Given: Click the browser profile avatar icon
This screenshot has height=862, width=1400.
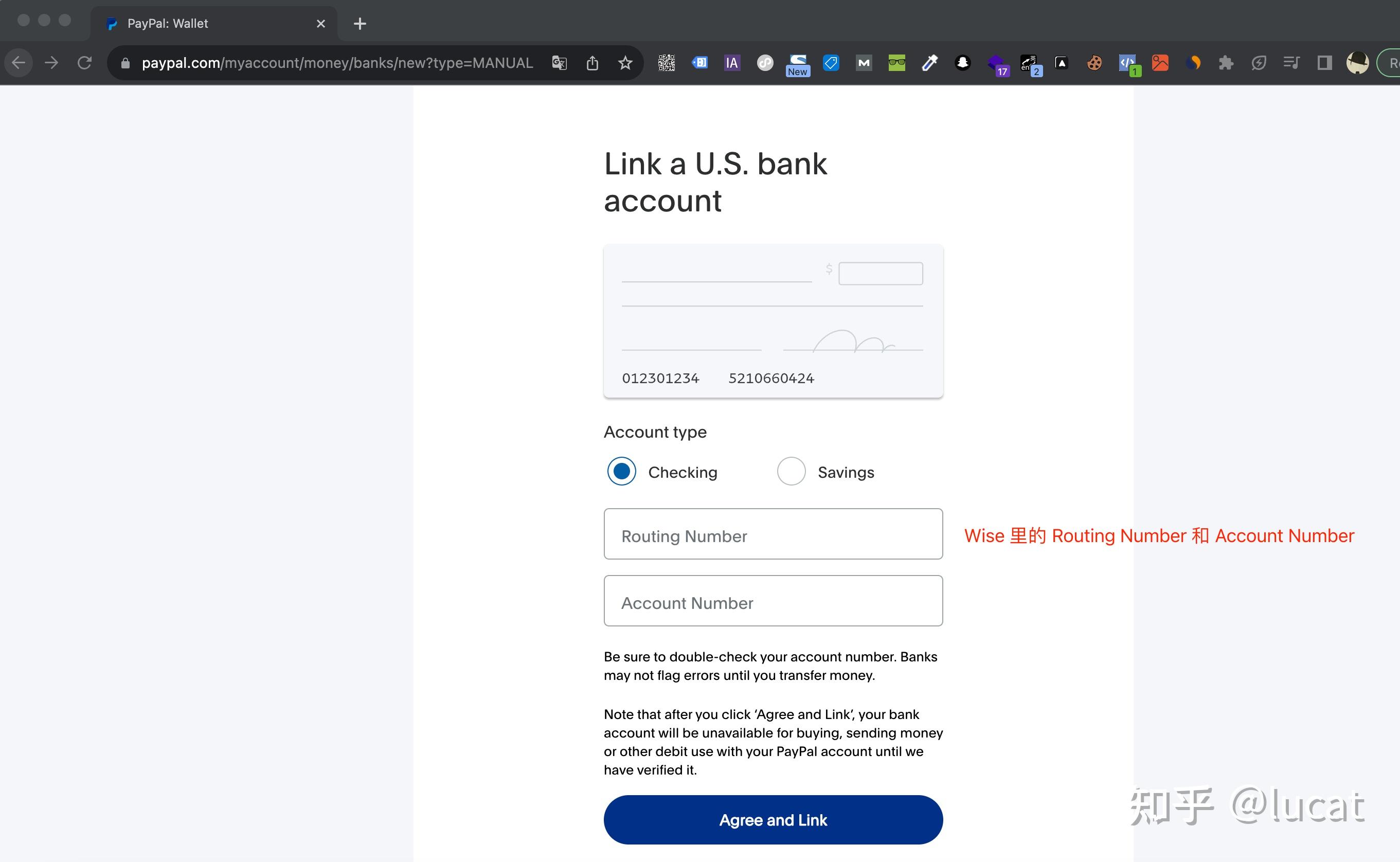Looking at the screenshot, I should (1357, 63).
